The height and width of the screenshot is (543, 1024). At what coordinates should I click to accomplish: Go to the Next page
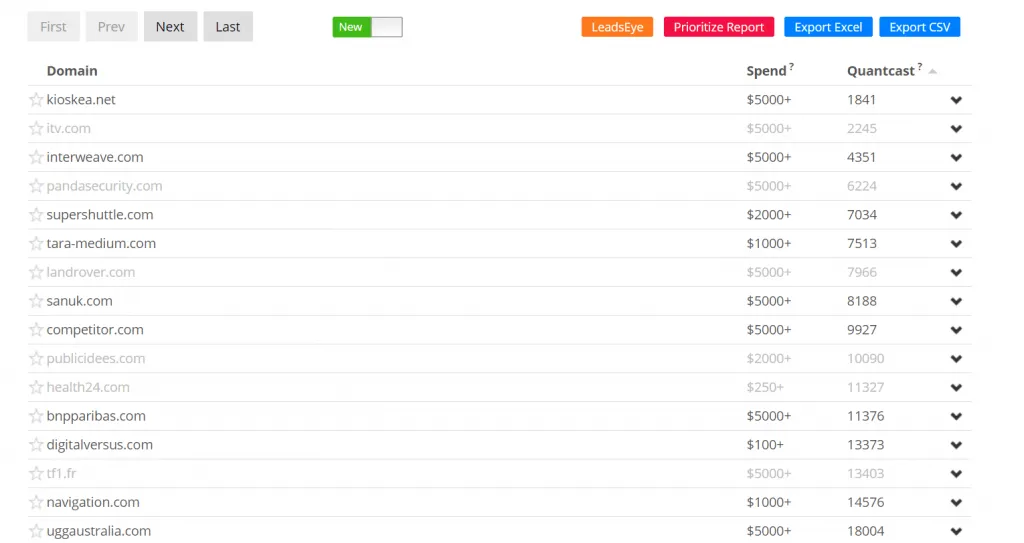pos(170,27)
